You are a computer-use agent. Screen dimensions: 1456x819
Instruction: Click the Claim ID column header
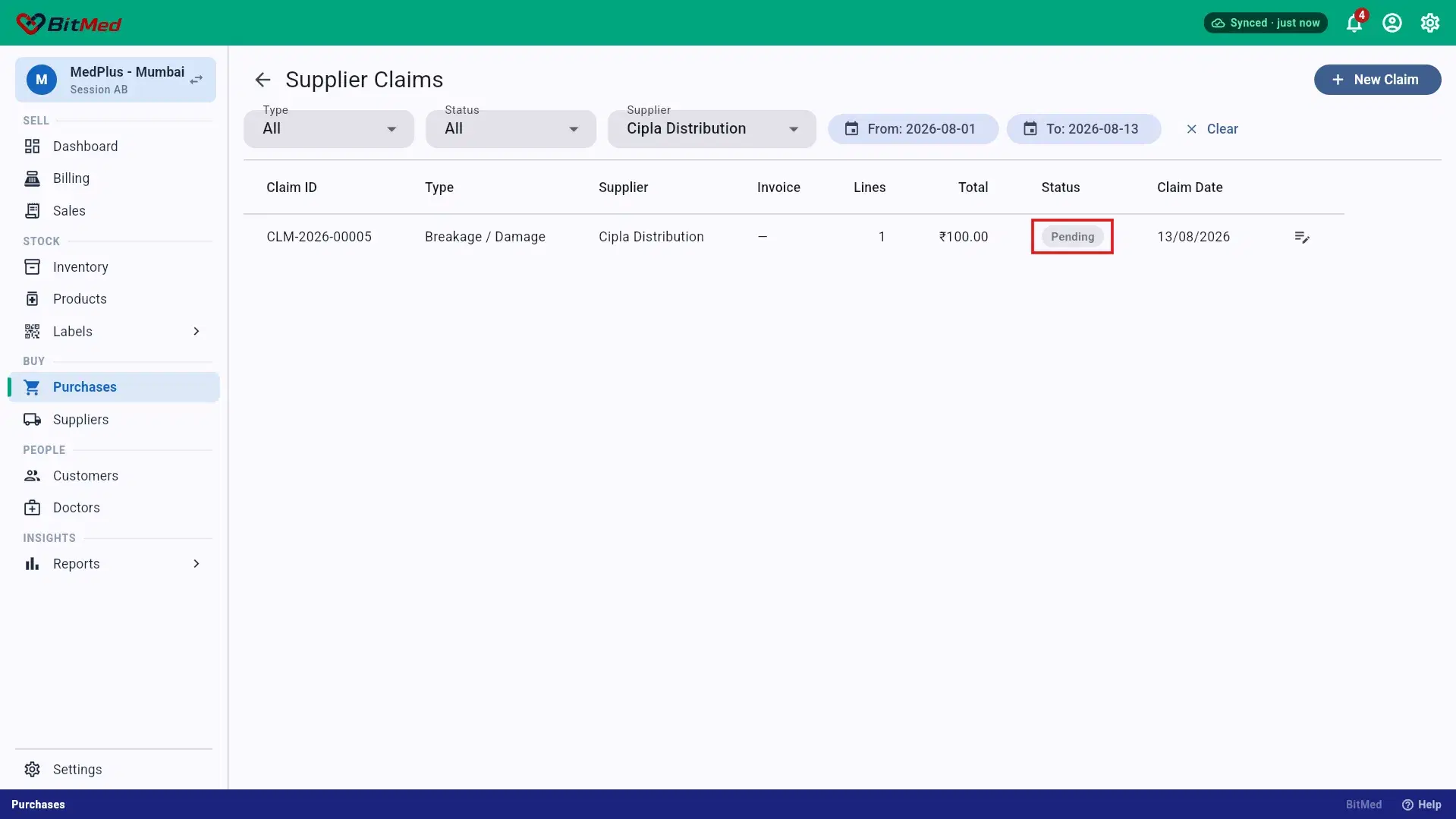291,187
